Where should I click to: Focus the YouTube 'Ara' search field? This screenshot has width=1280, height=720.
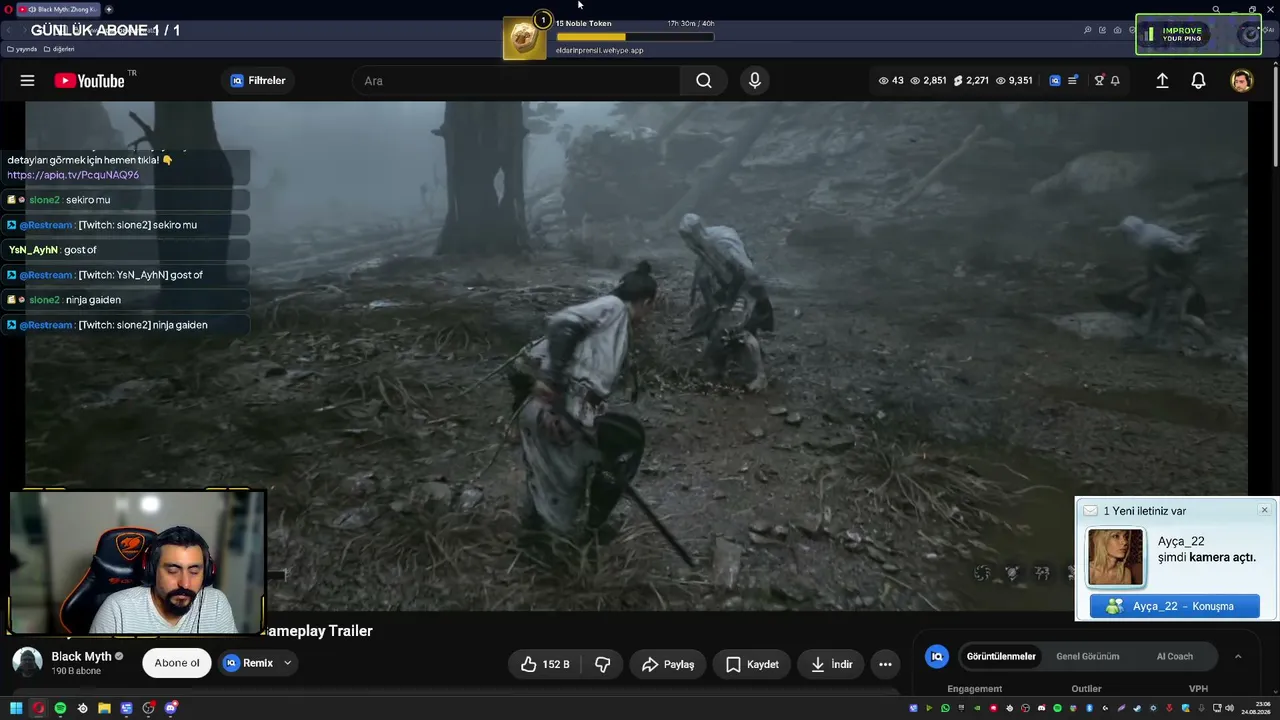517,81
